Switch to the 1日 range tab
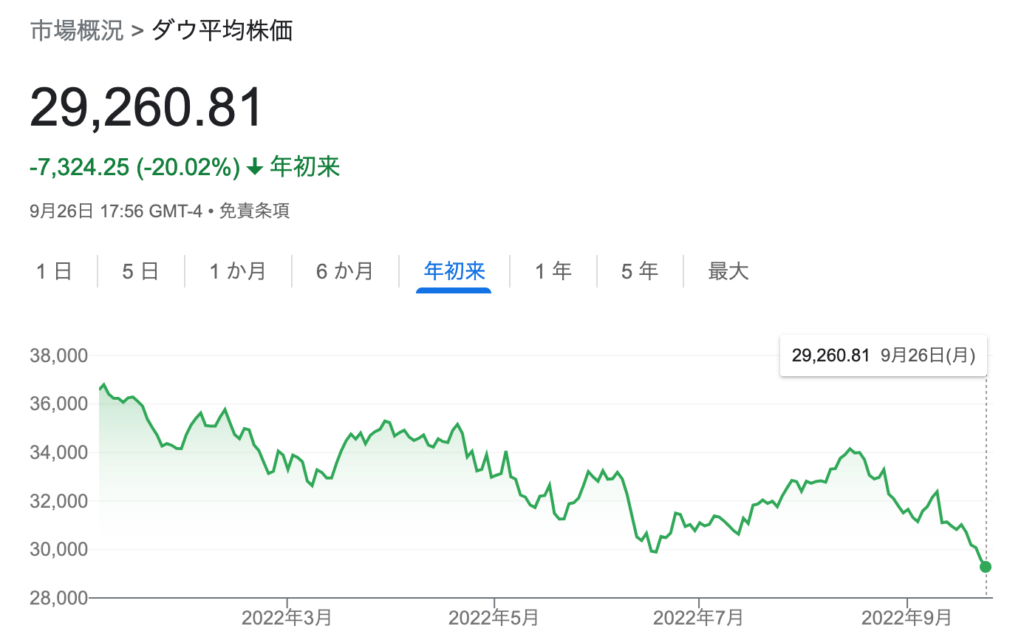The height and width of the screenshot is (643, 1024). (53, 271)
